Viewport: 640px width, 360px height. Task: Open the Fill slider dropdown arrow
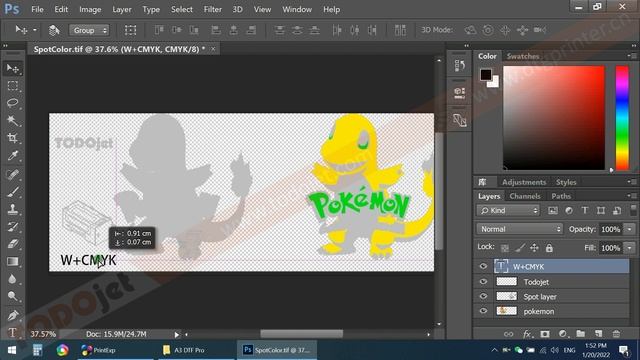click(630, 248)
